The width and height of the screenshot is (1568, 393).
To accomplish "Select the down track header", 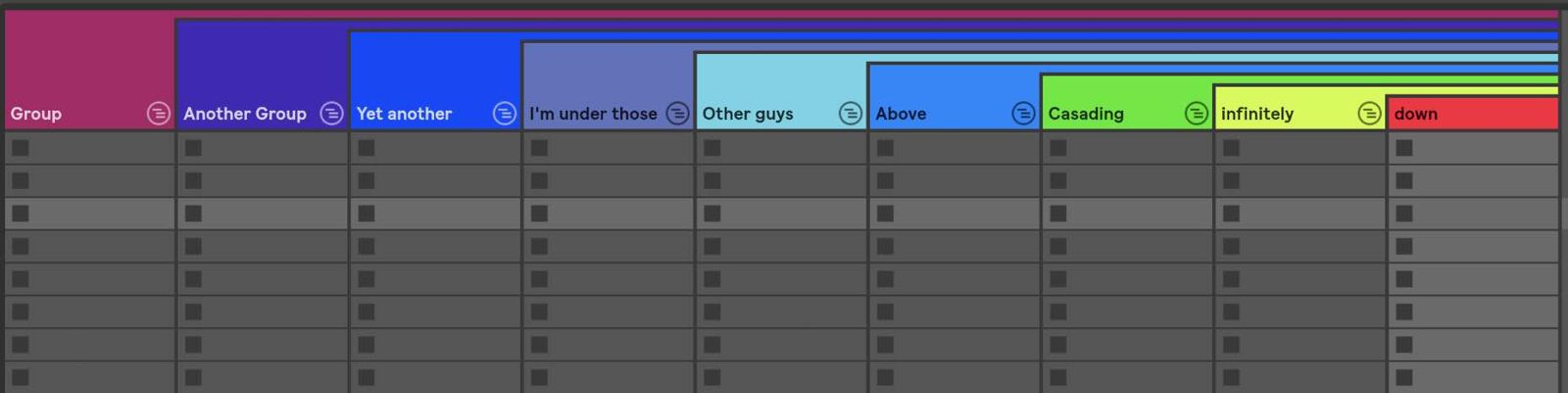I will 1473,114.
